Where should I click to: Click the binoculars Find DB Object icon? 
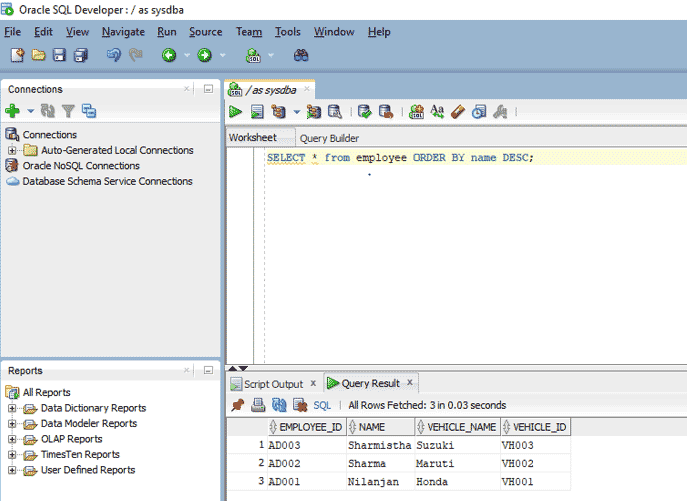(x=300, y=55)
